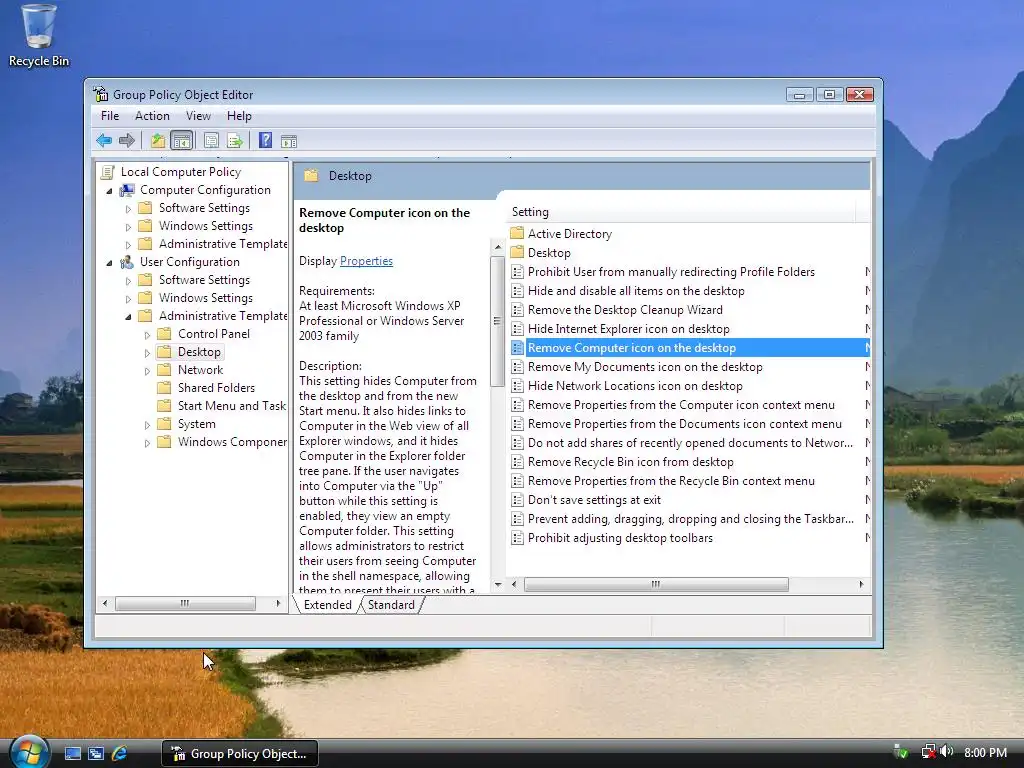Viewport: 1024px width, 768px height.
Task: Expand the Windows Components tree node
Action: point(147,443)
